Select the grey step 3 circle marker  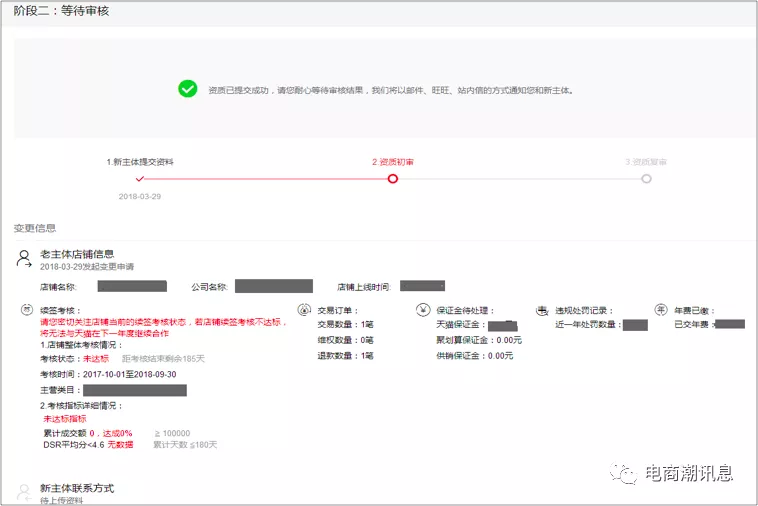click(646, 179)
